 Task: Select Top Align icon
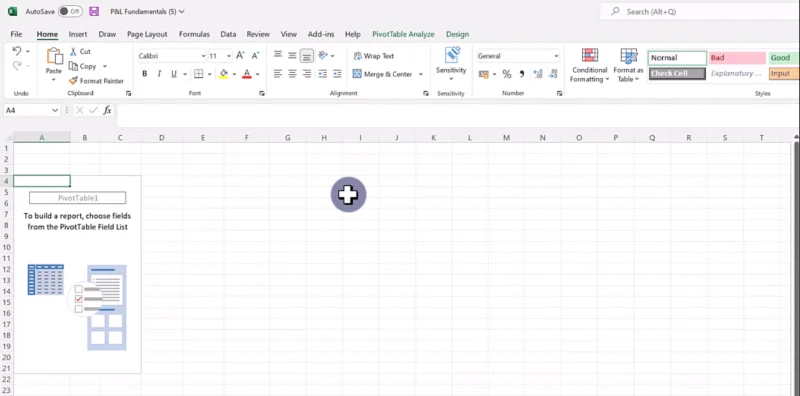tap(278, 56)
